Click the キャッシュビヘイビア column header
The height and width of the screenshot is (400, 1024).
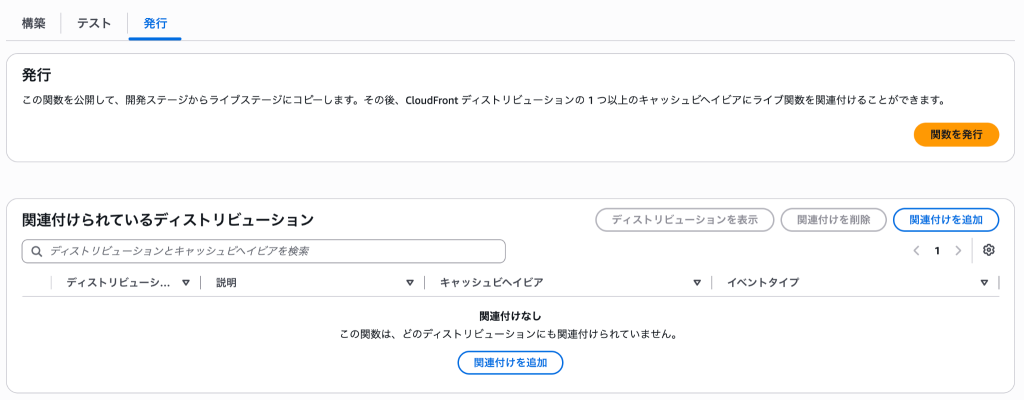click(x=492, y=283)
